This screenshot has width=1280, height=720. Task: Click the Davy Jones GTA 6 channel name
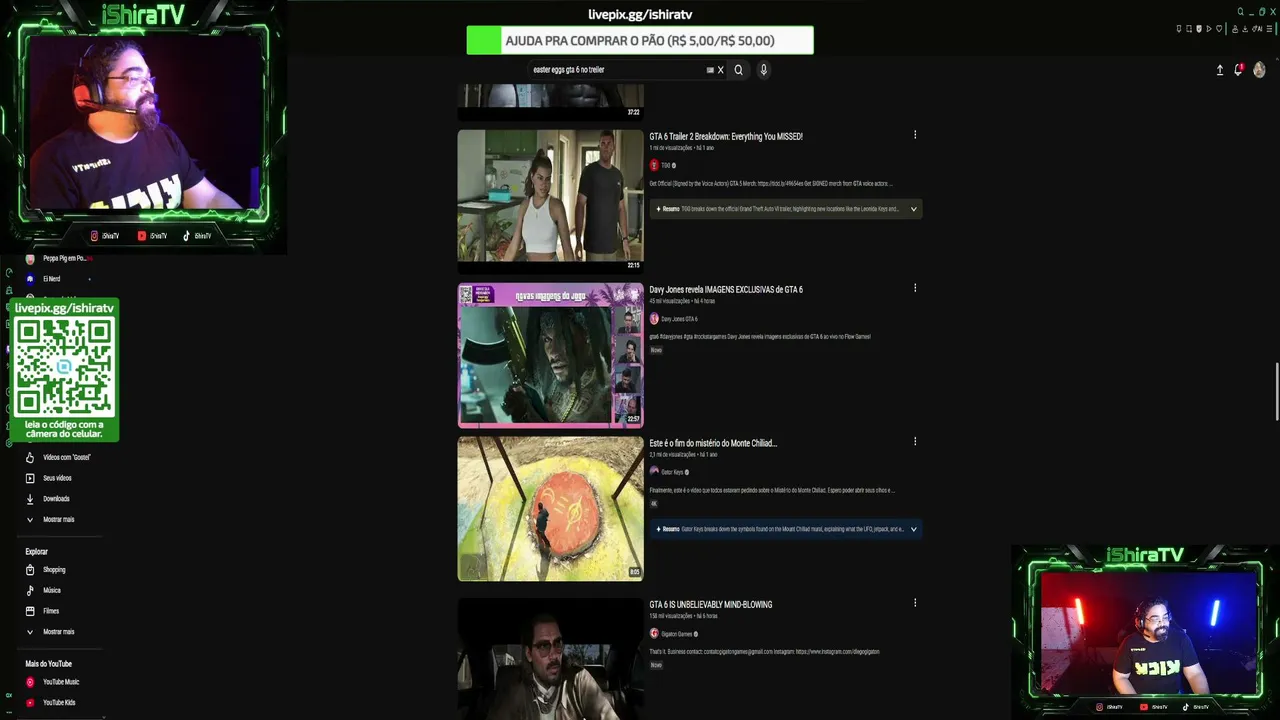679,319
